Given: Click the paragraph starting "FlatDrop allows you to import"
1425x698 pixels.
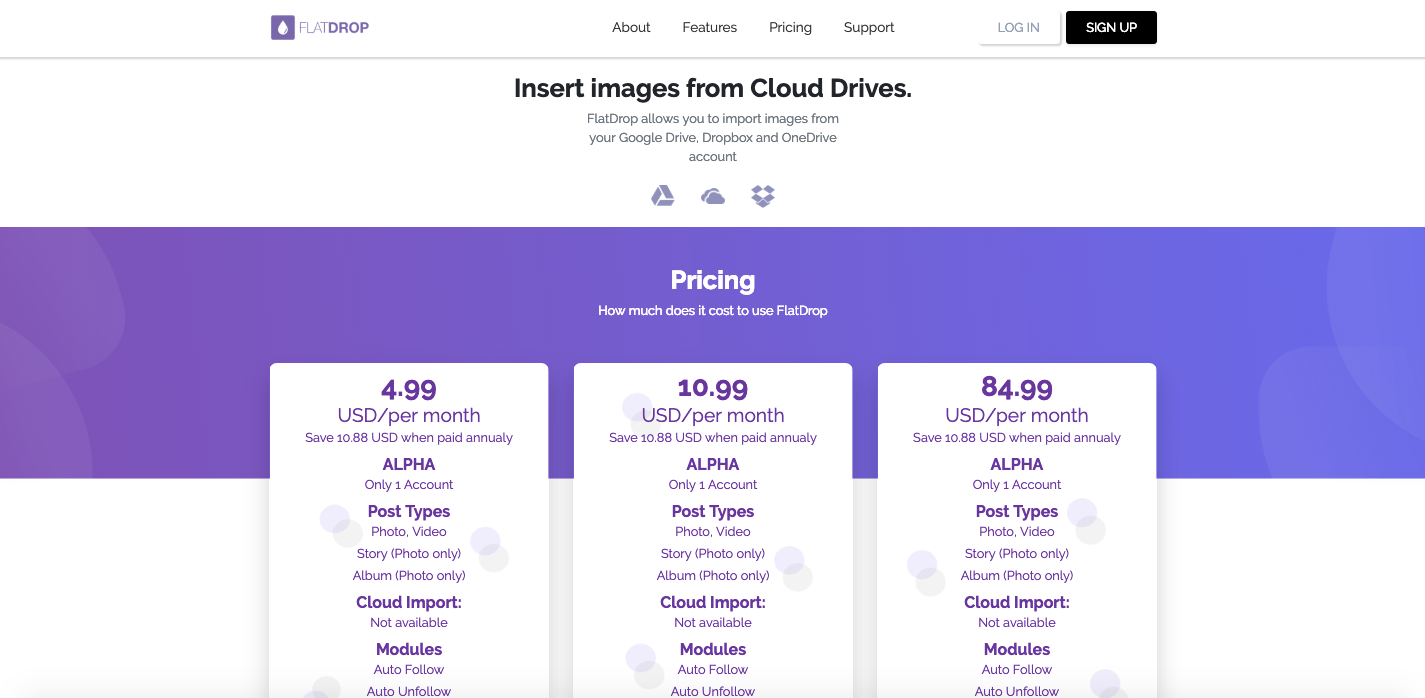Looking at the screenshot, I should 713,137.
